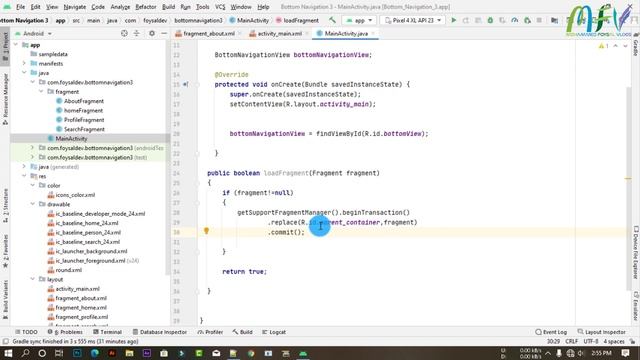The height and width of the screenshot is (360, 640).
Task: Open Windows taskbar search
Action: [x=25, y=353]
